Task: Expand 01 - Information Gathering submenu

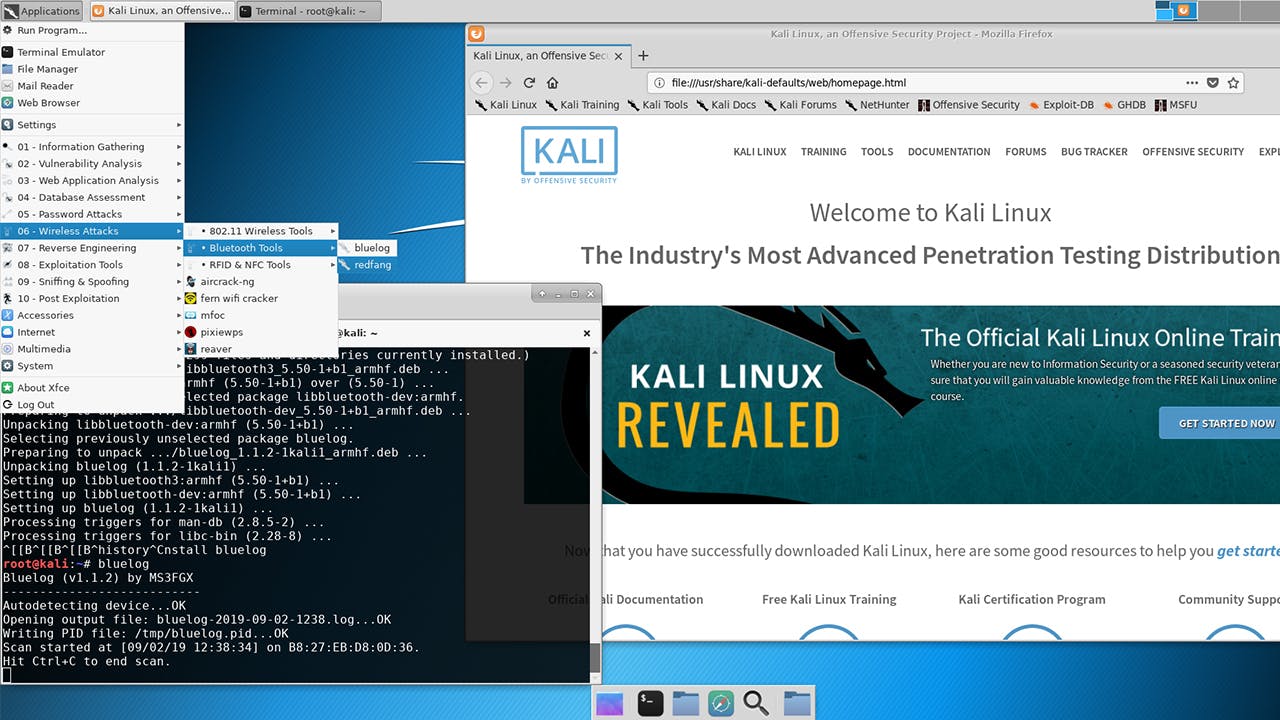Action: [92, 147]
